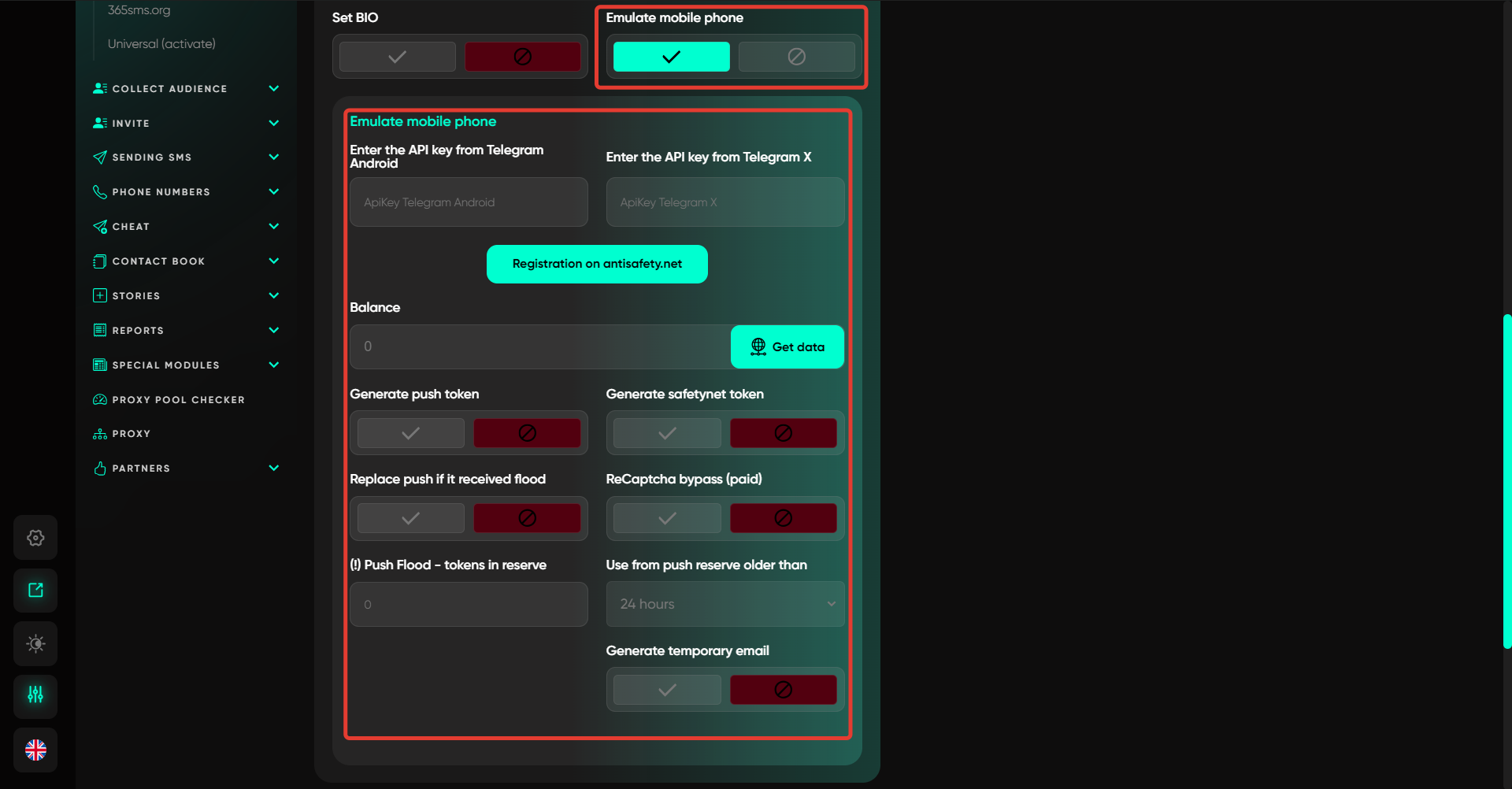1512x789 pixels.
Task: Enable Generate push token checkmark
Action: click(x=410, y=433)
